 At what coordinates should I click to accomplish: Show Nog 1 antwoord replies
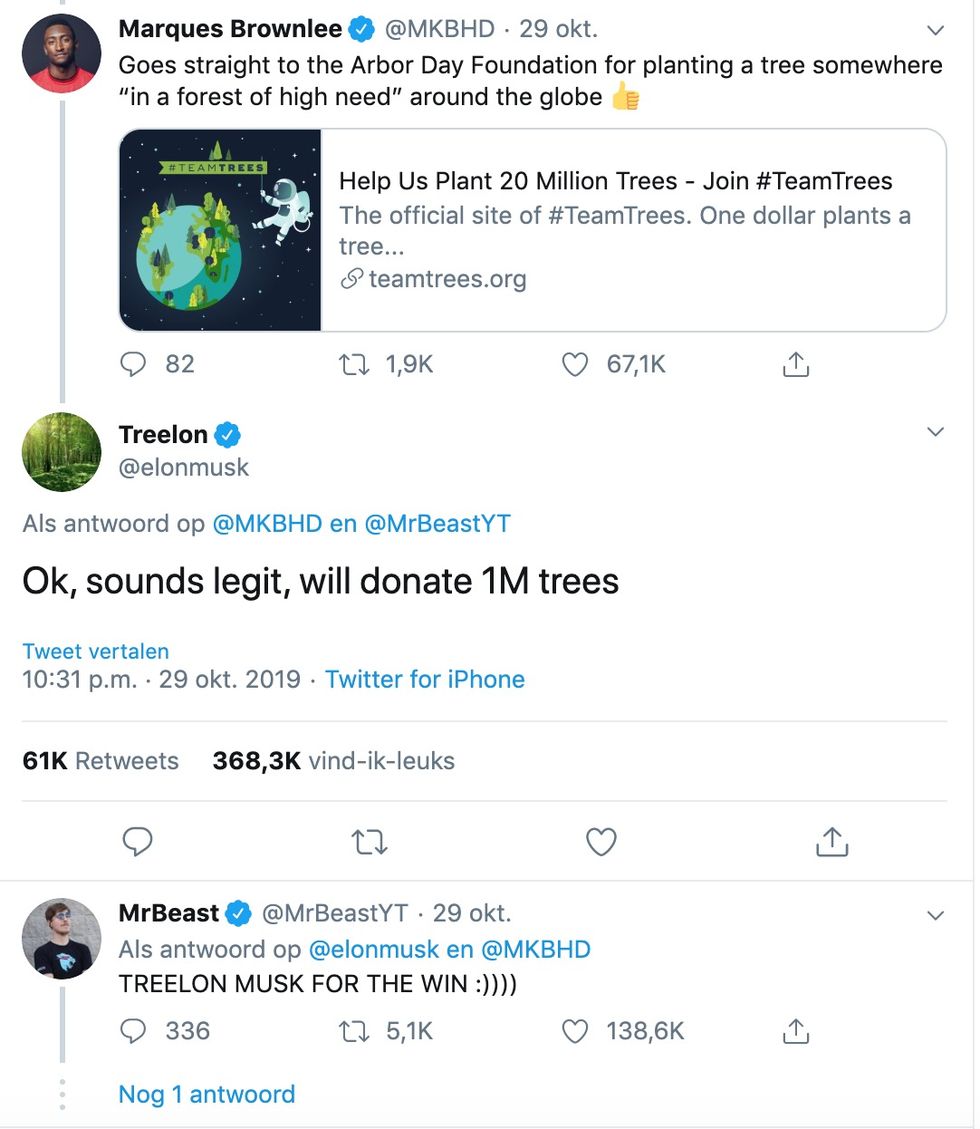click(x=207, y=1094)
